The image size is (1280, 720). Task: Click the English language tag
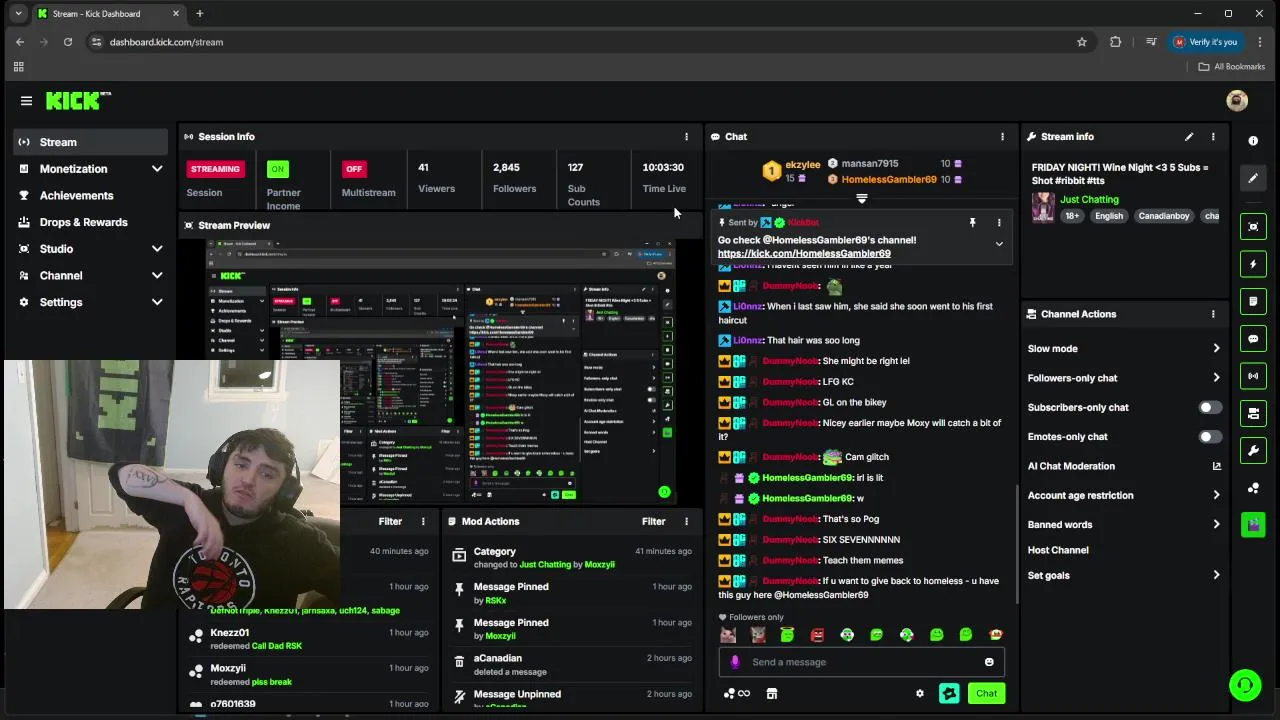1109,216
